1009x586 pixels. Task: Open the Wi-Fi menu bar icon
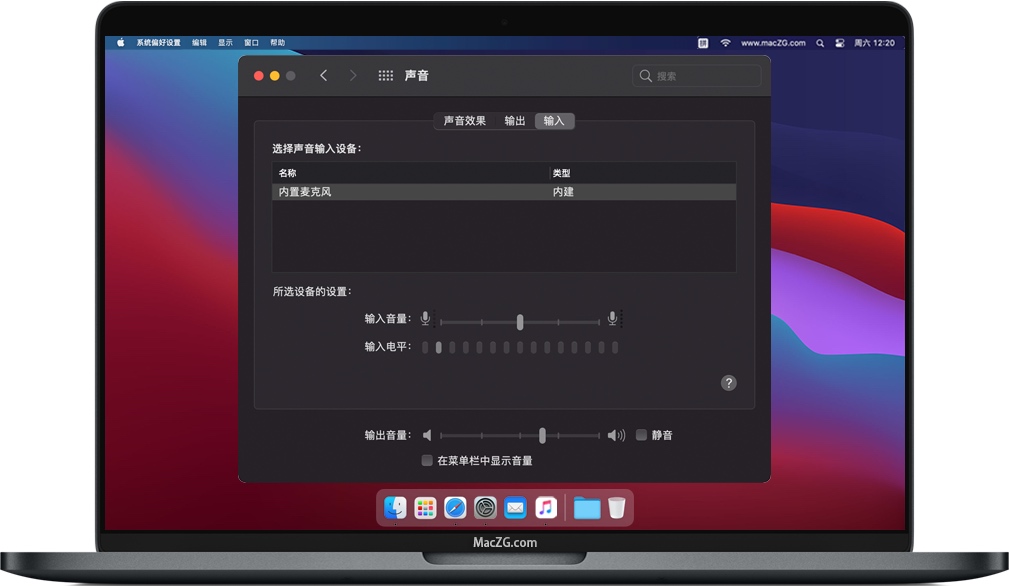pos(725,43)
